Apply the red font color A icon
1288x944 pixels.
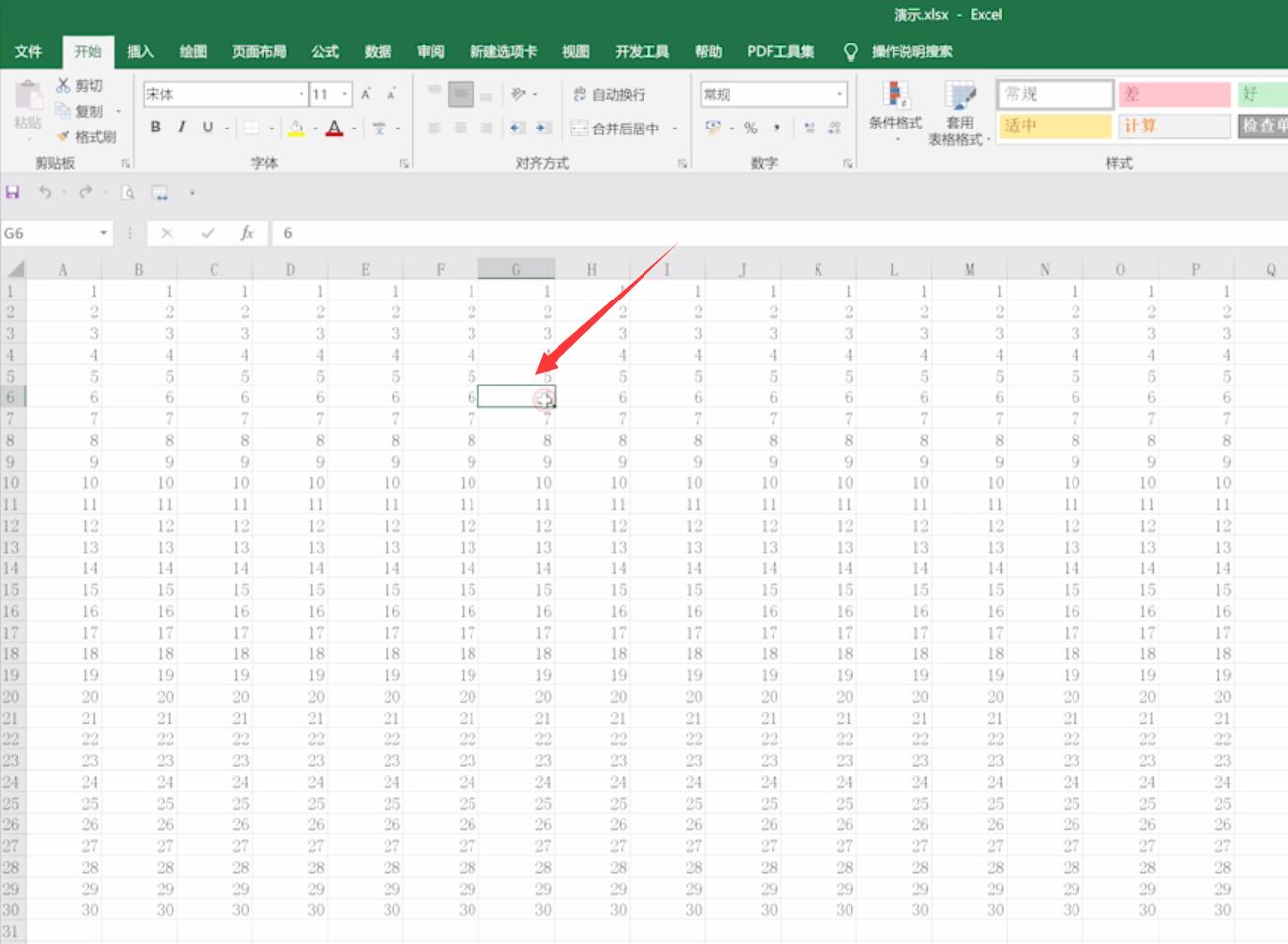point(334,128)
